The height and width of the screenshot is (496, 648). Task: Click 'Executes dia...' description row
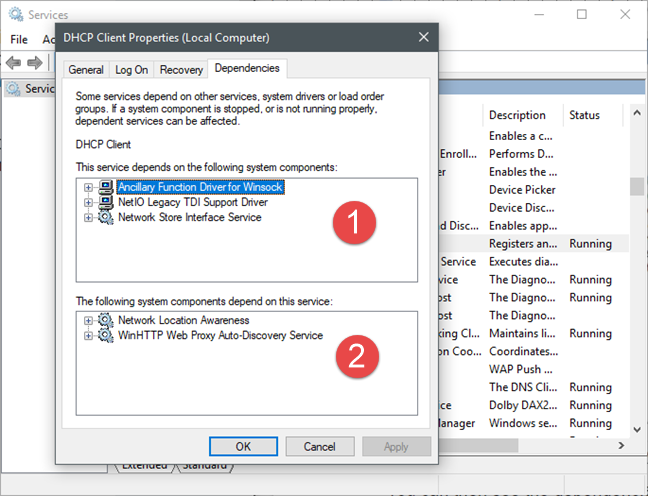pyautogui.click(x=524, y=262)
